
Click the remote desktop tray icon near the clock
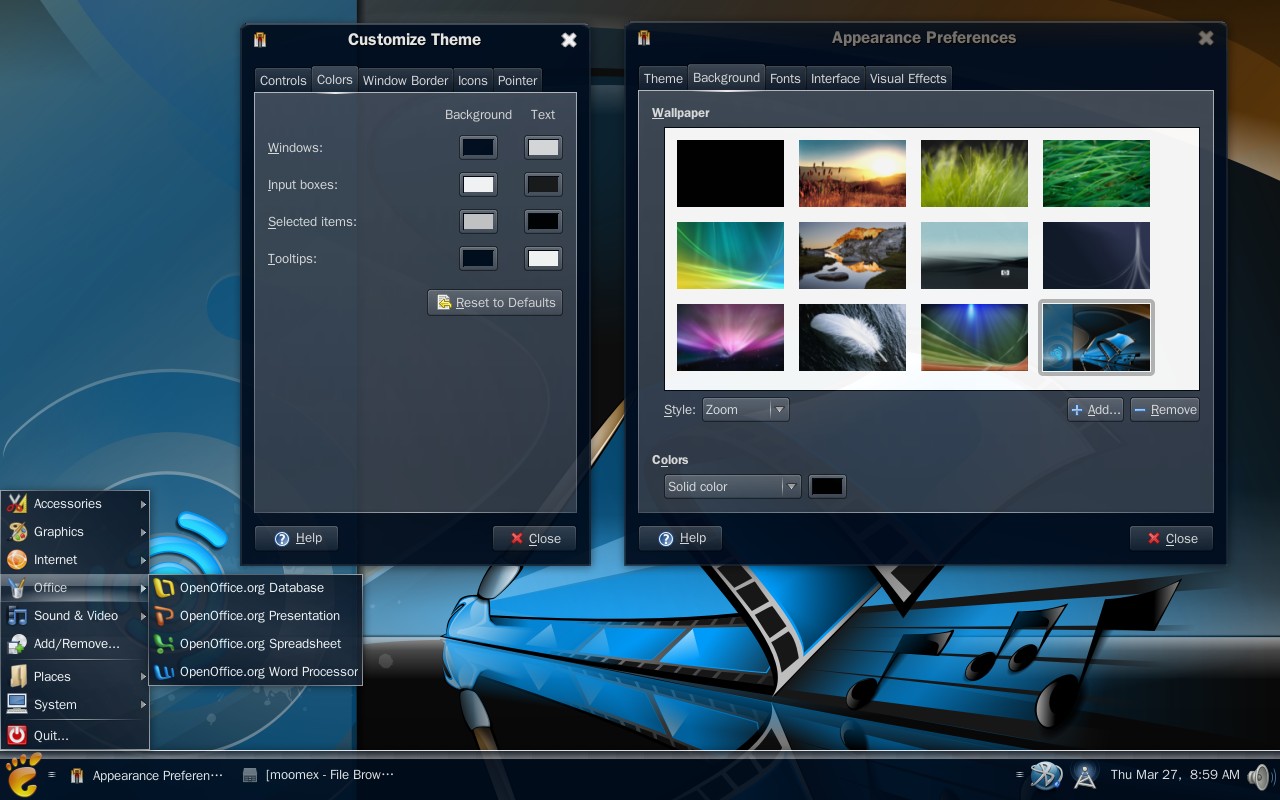1085,775
